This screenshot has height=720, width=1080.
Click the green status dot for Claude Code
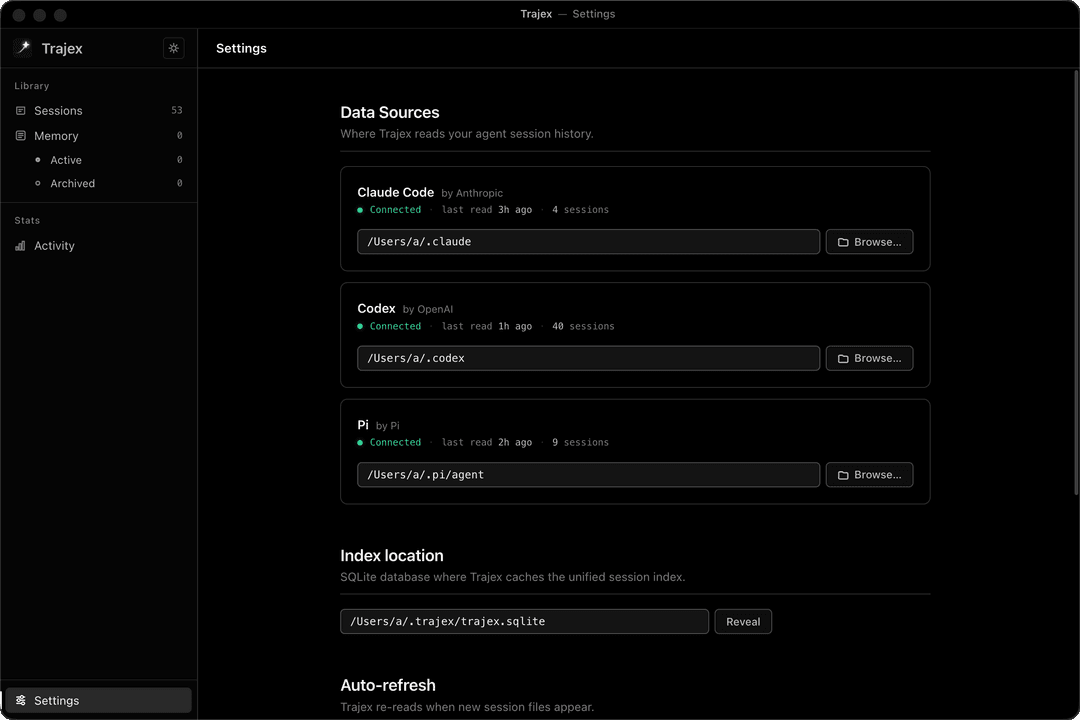(x=360, y=210)
